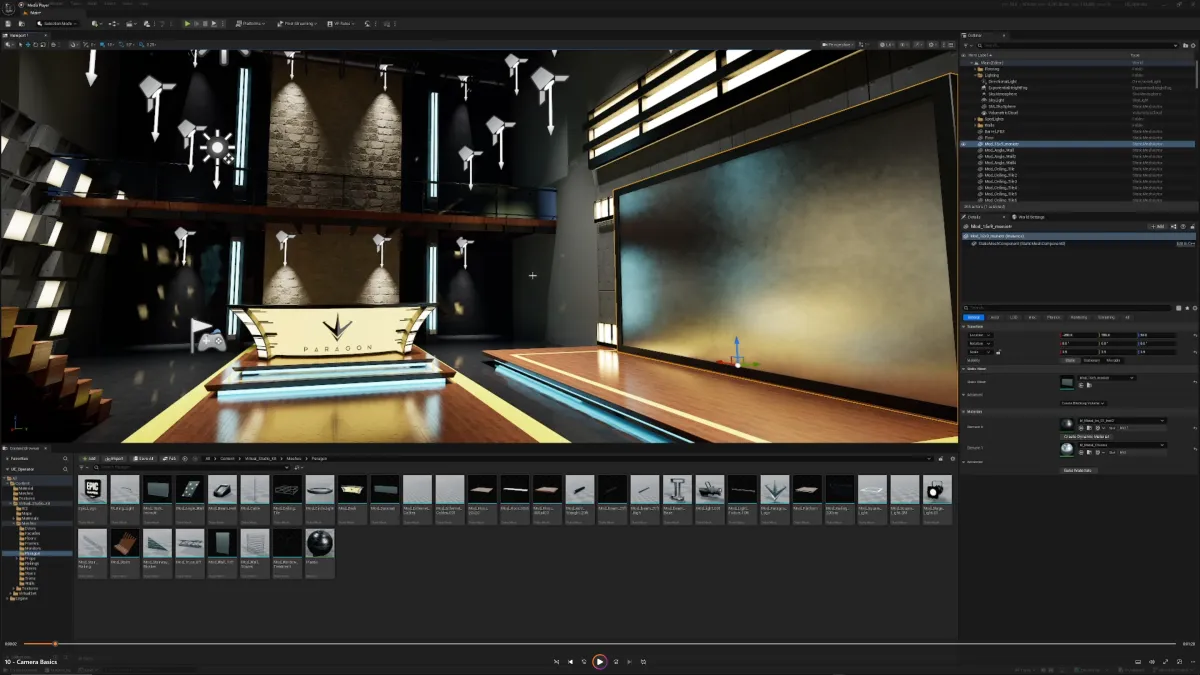Toggle visibility eye of selected Outliner row

pyautogui.click(x=964, y=144)
